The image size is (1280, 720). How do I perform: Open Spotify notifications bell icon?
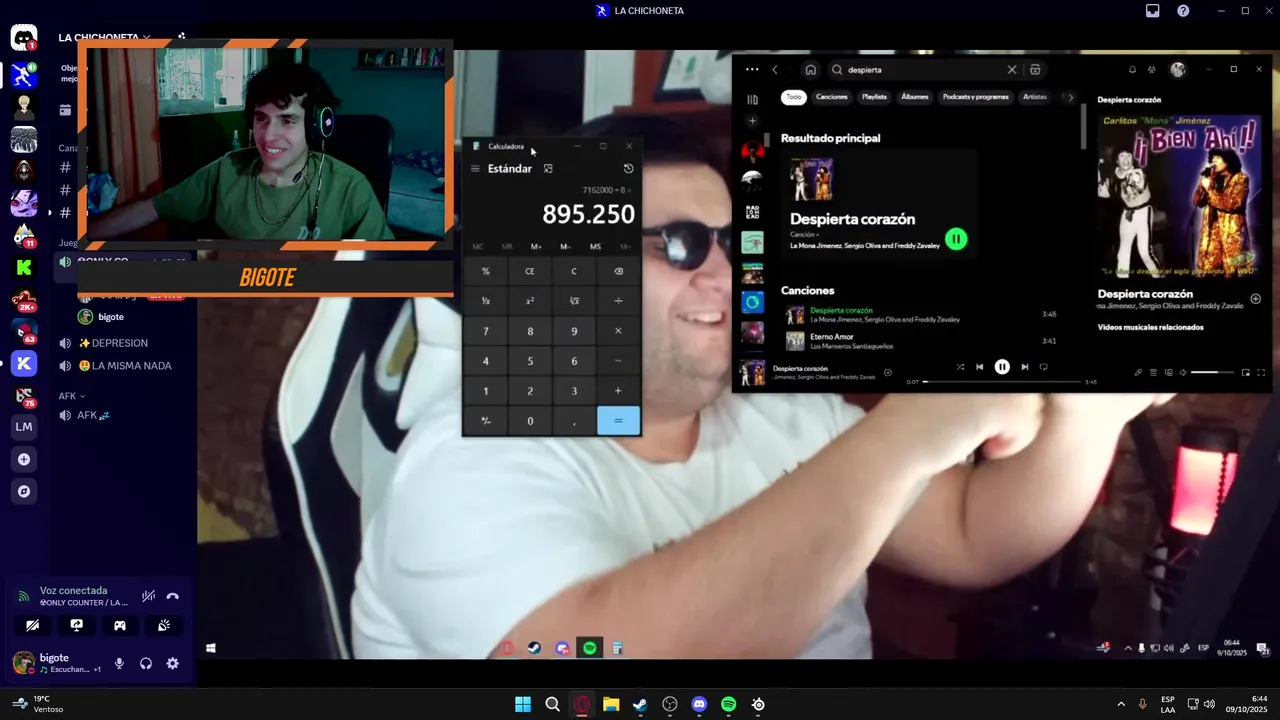pos(1132,70)
